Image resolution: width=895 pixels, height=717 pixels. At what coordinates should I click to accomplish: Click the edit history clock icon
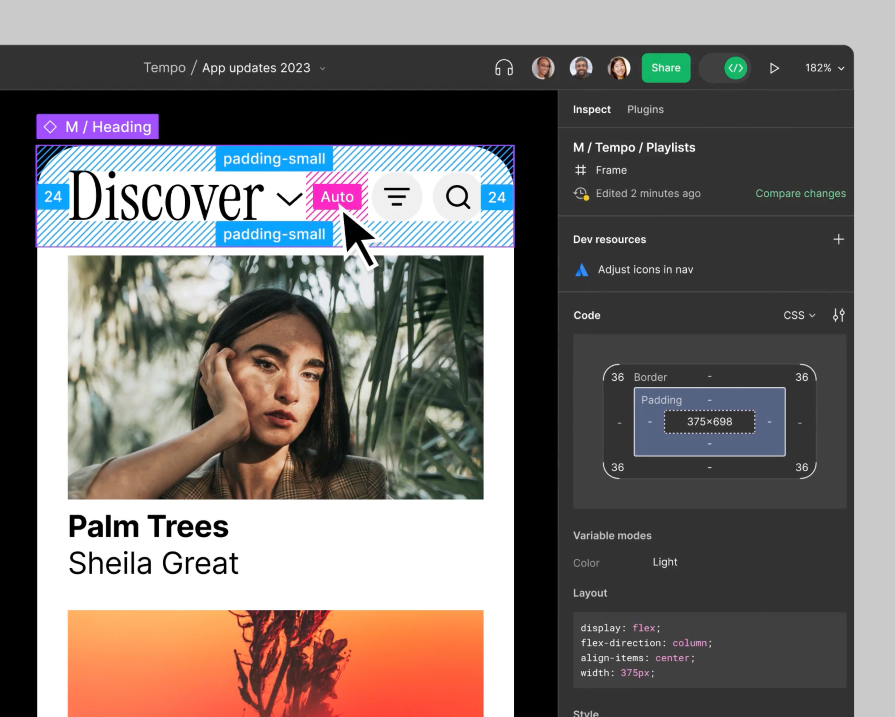point(581,194)
